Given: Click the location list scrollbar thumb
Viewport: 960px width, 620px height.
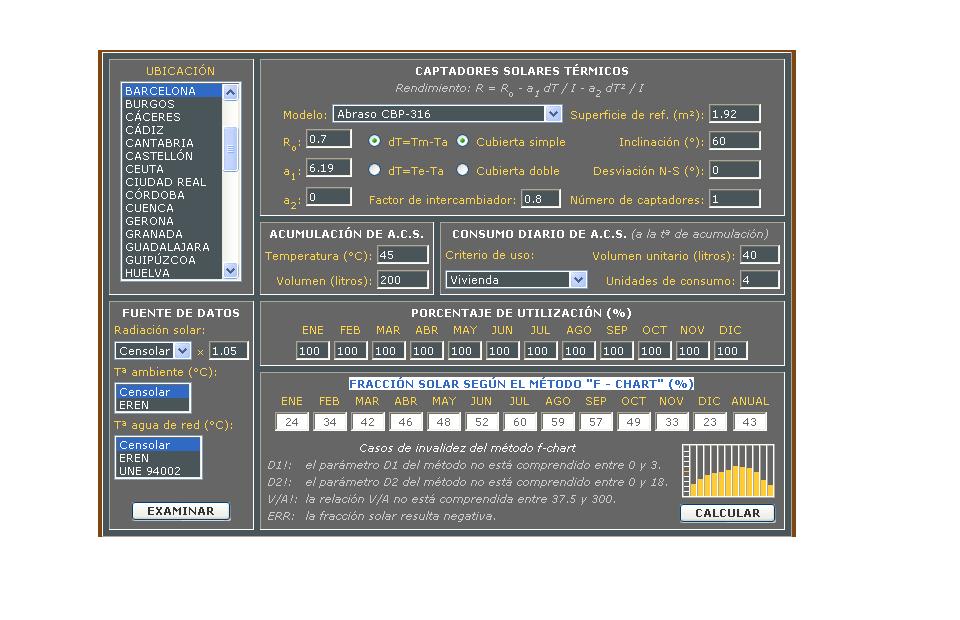Looking at the screenshot, I should (x=230, y=149).
